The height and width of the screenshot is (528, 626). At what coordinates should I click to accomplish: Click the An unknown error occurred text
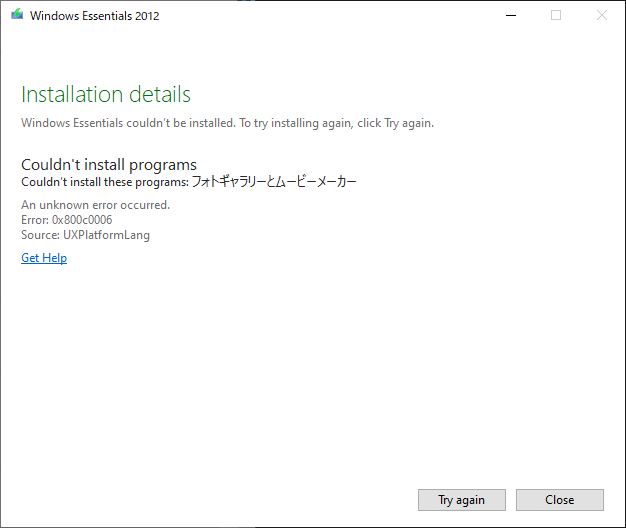pyautogui.click(x=95, y=205)
